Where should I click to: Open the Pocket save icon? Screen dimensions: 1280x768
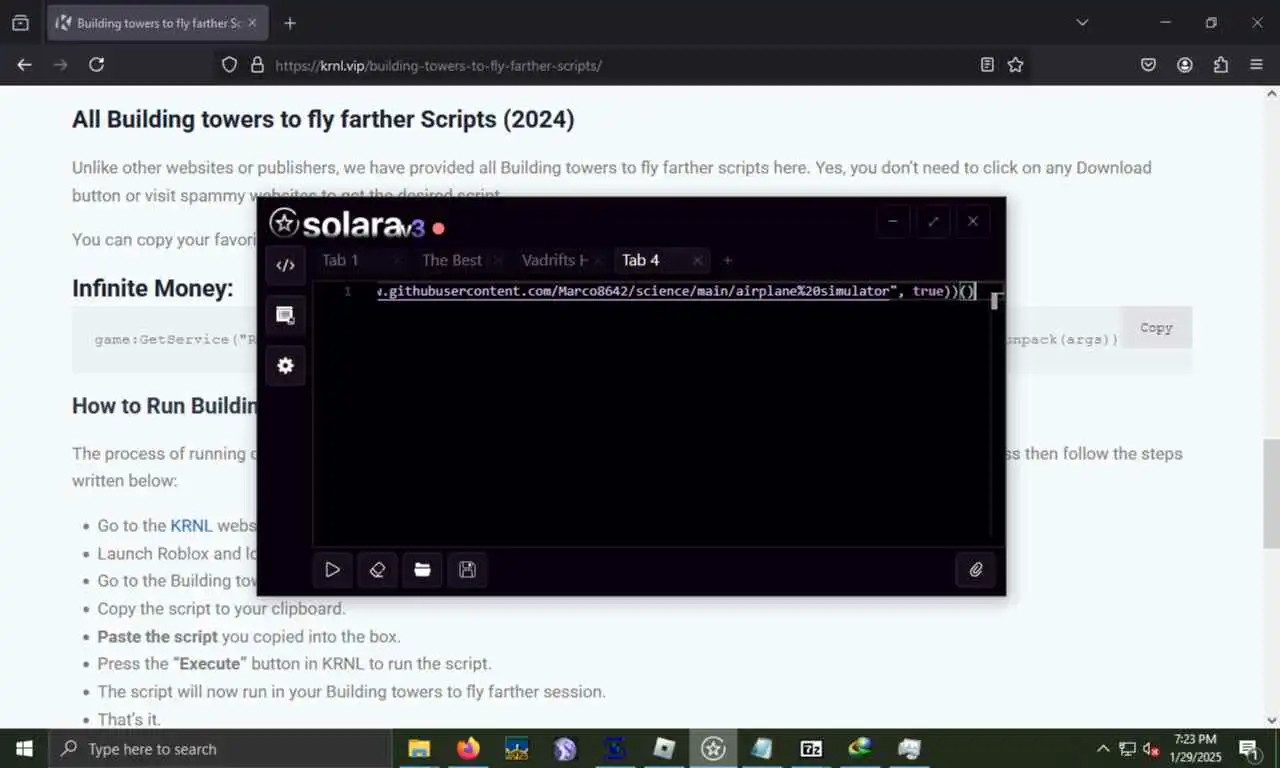[1149, 65]
